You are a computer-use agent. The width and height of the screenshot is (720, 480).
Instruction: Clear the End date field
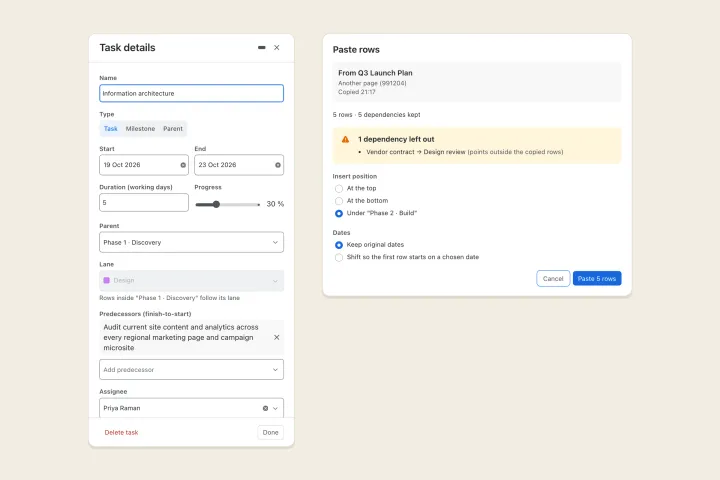tap(278, 165)
